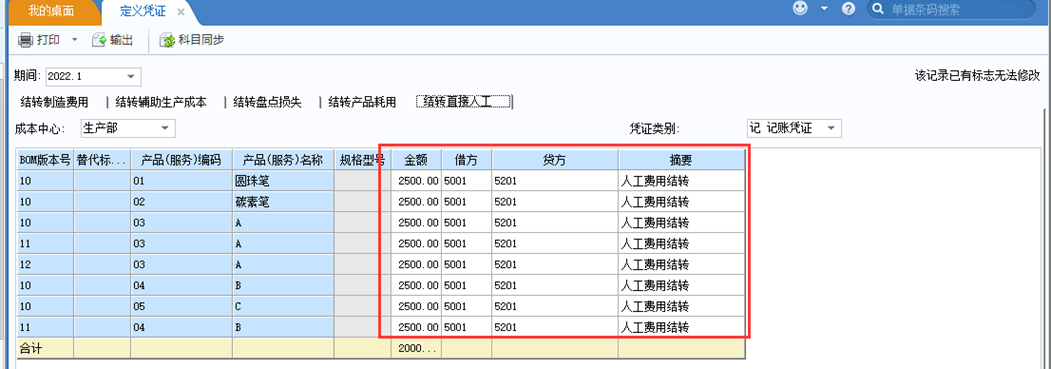The image size is (1051, 369).
Task: Click the 规格型号 column header
Action: pyautogui.click(x=362, y=159)
